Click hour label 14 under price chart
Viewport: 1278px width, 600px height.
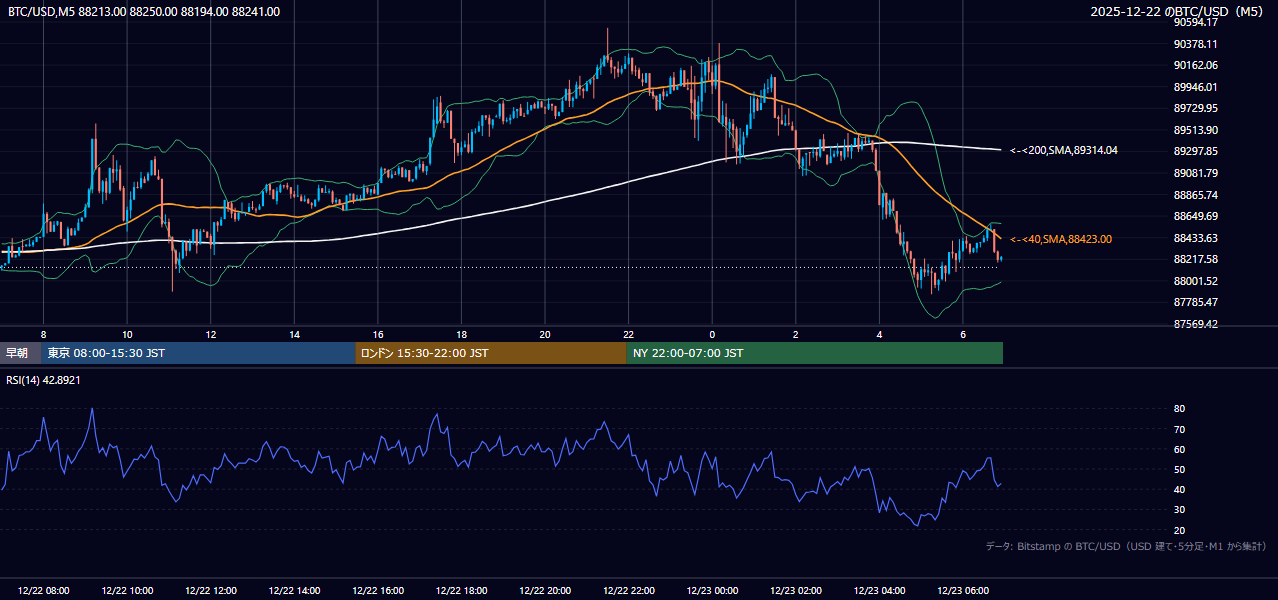click(x=294, y=333)
